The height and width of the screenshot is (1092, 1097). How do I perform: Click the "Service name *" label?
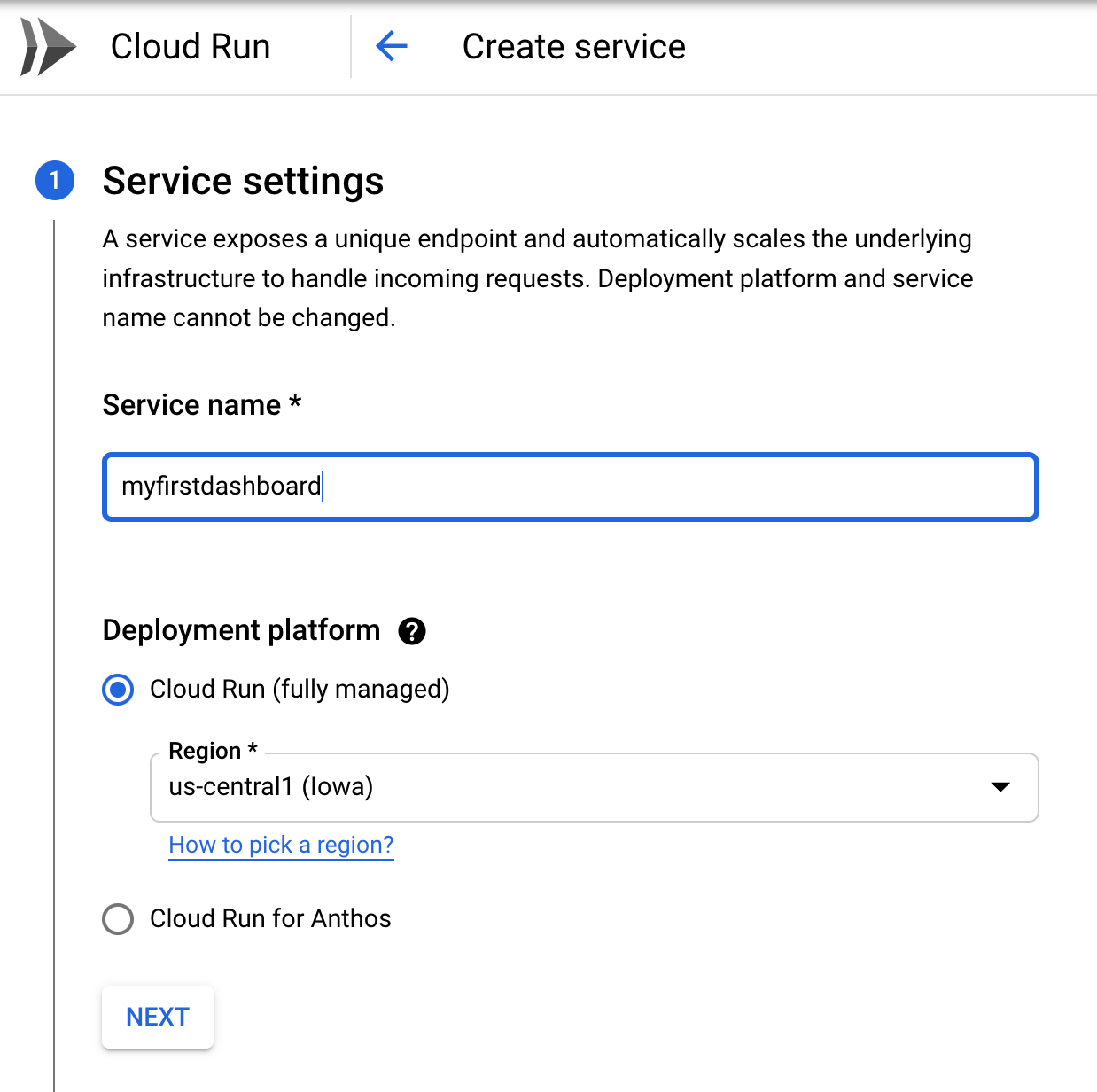202,405
